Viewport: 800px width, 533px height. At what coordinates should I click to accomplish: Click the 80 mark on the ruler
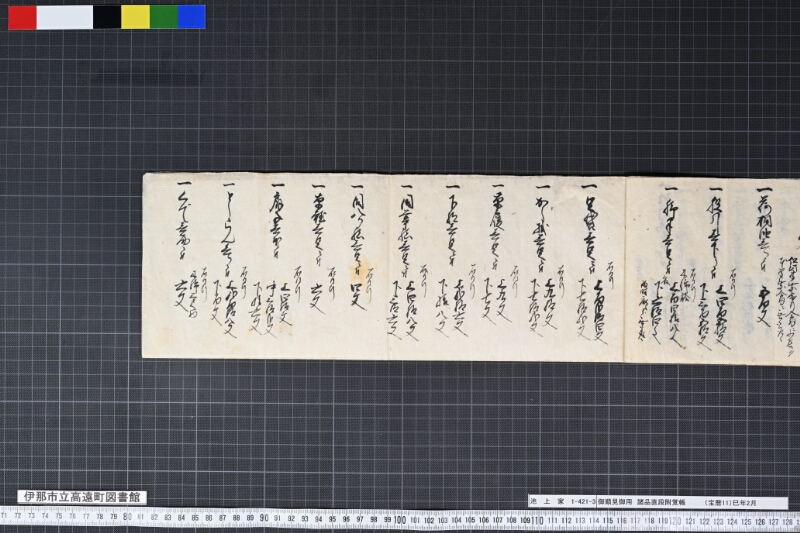(x=128, y=517)
